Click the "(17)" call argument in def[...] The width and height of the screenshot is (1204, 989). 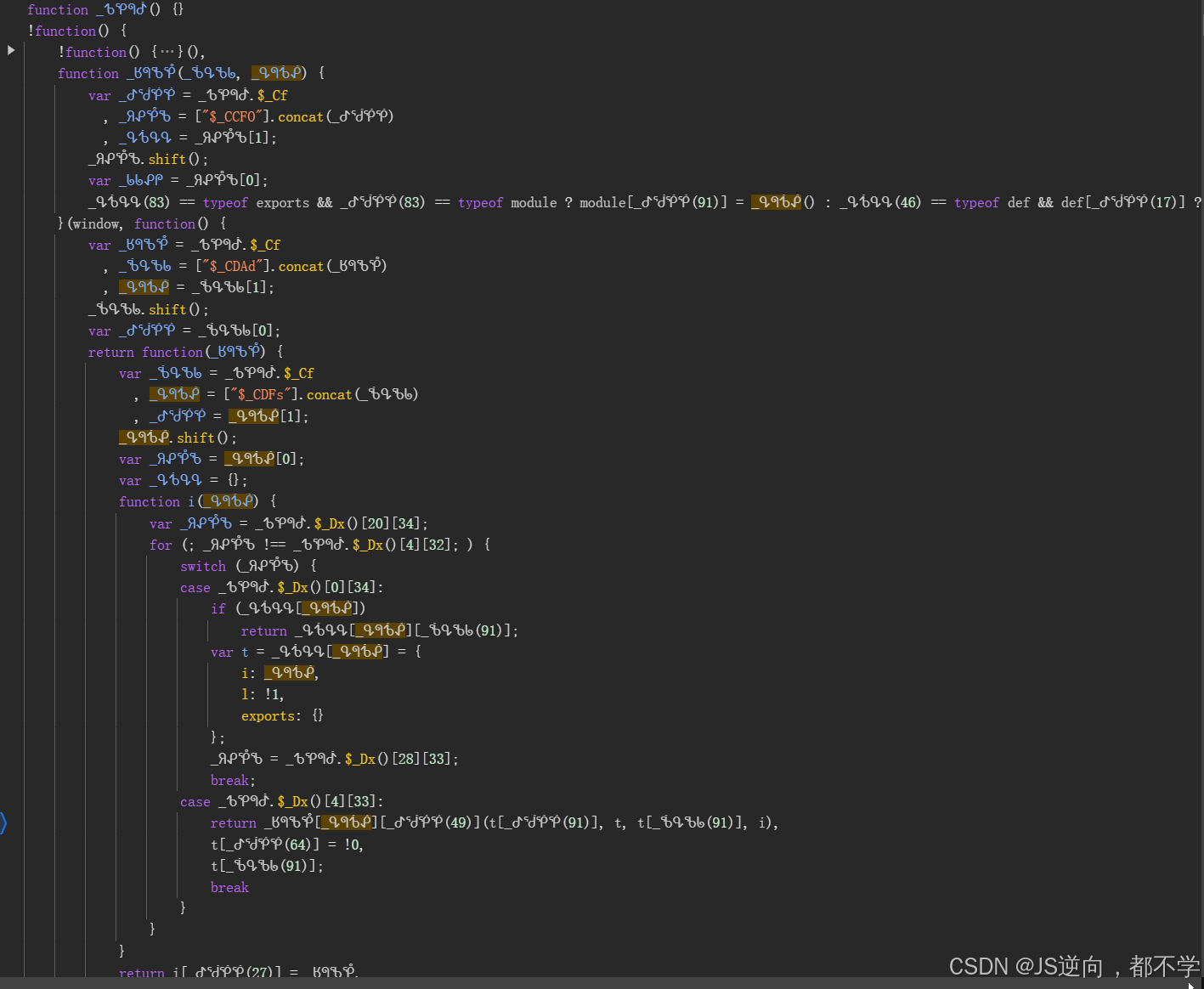pos(1163,202)
